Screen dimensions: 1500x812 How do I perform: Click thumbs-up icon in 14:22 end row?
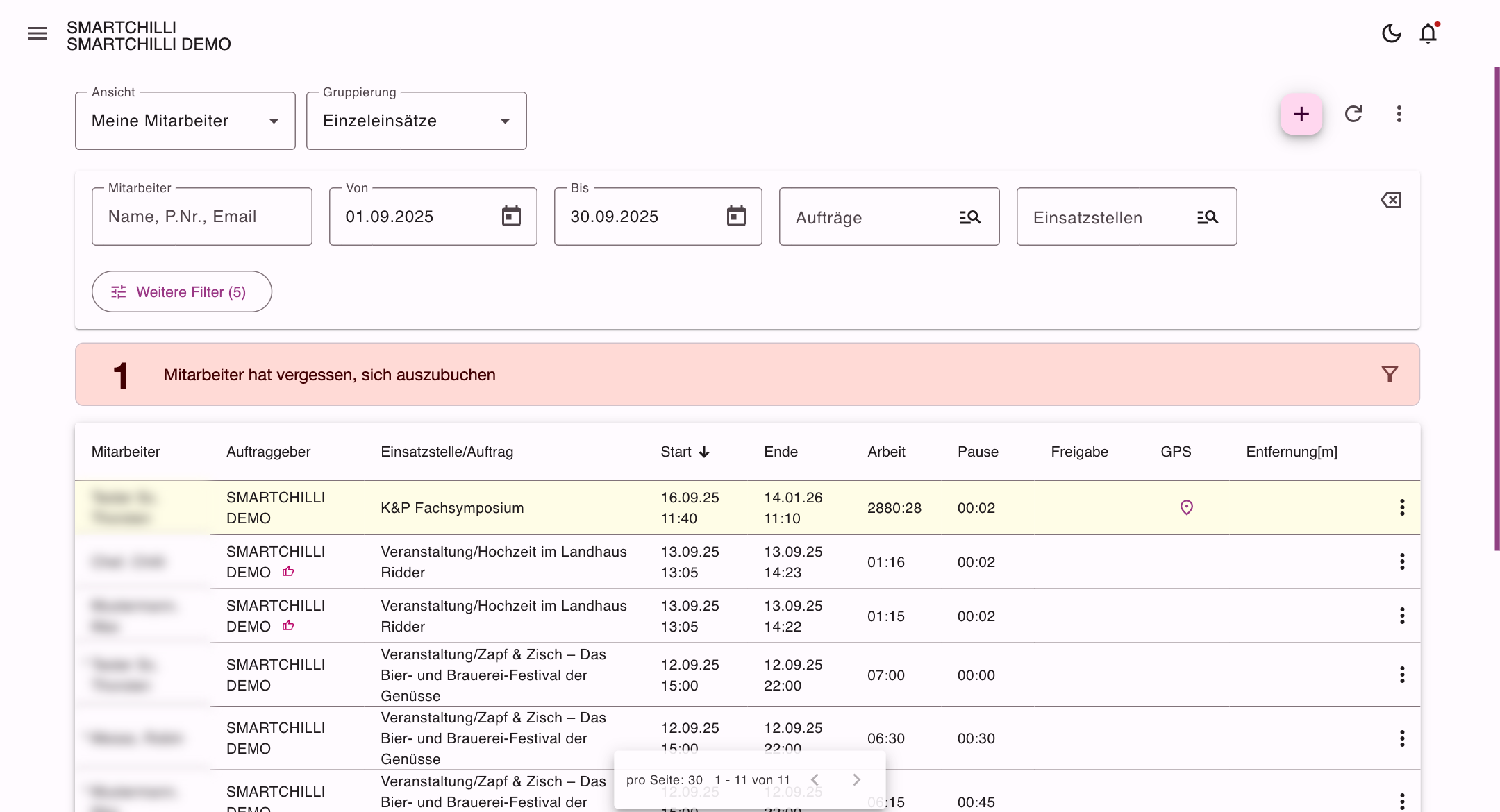tap(288, 626)
